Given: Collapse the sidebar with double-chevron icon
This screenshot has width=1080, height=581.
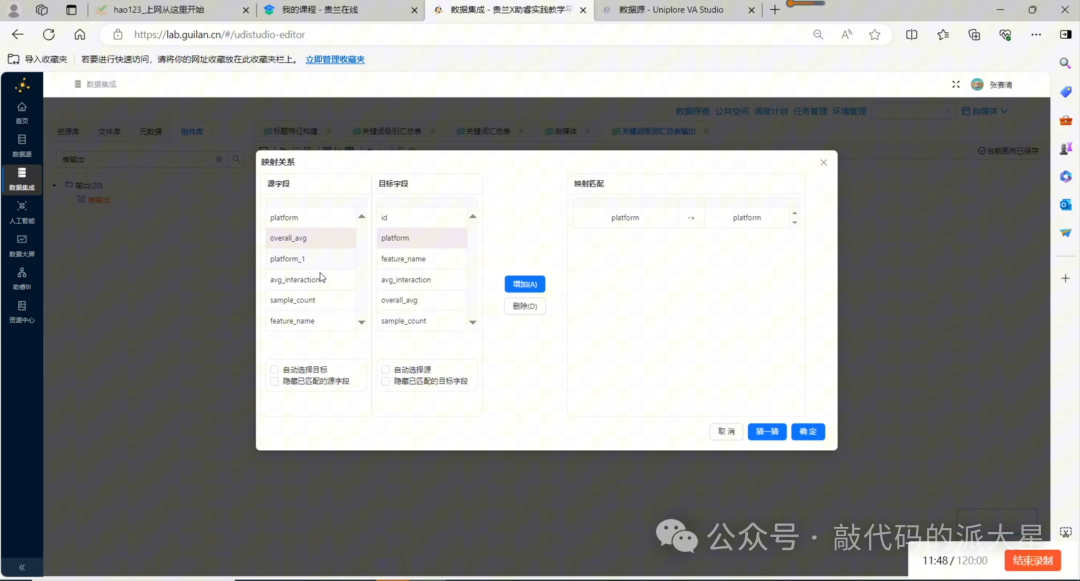Looking at the screenshot, I should (x=21, y=567).
